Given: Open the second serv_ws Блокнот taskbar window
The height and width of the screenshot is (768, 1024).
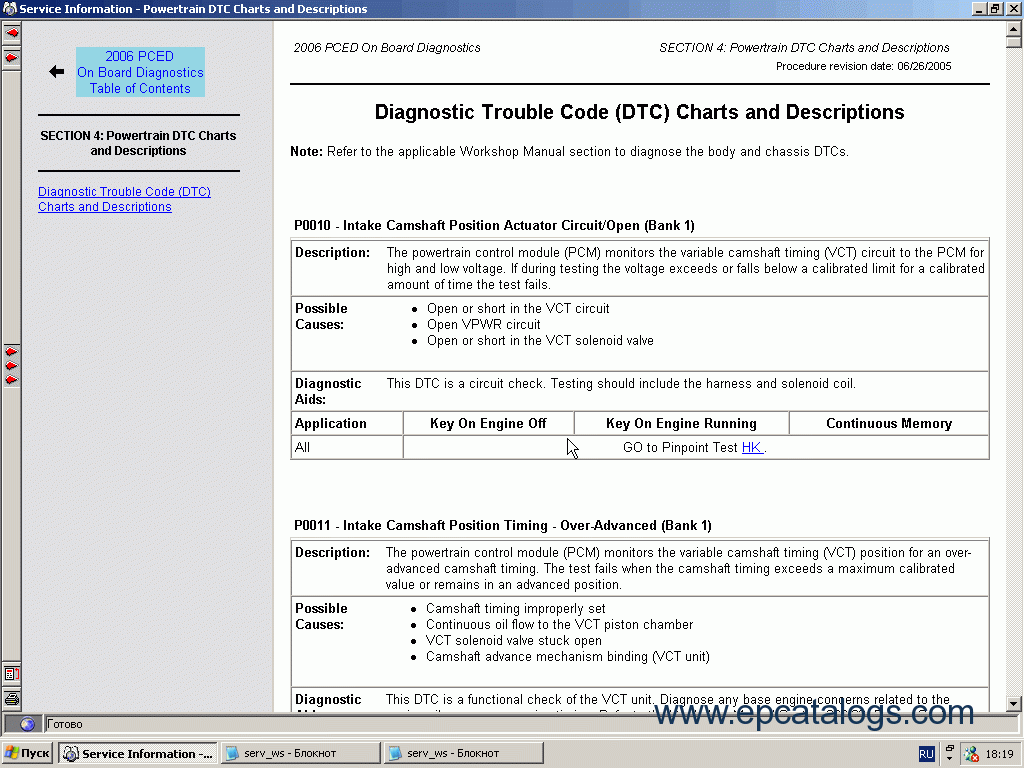Looking at the screenshot, I should click(x=463, y=753).
